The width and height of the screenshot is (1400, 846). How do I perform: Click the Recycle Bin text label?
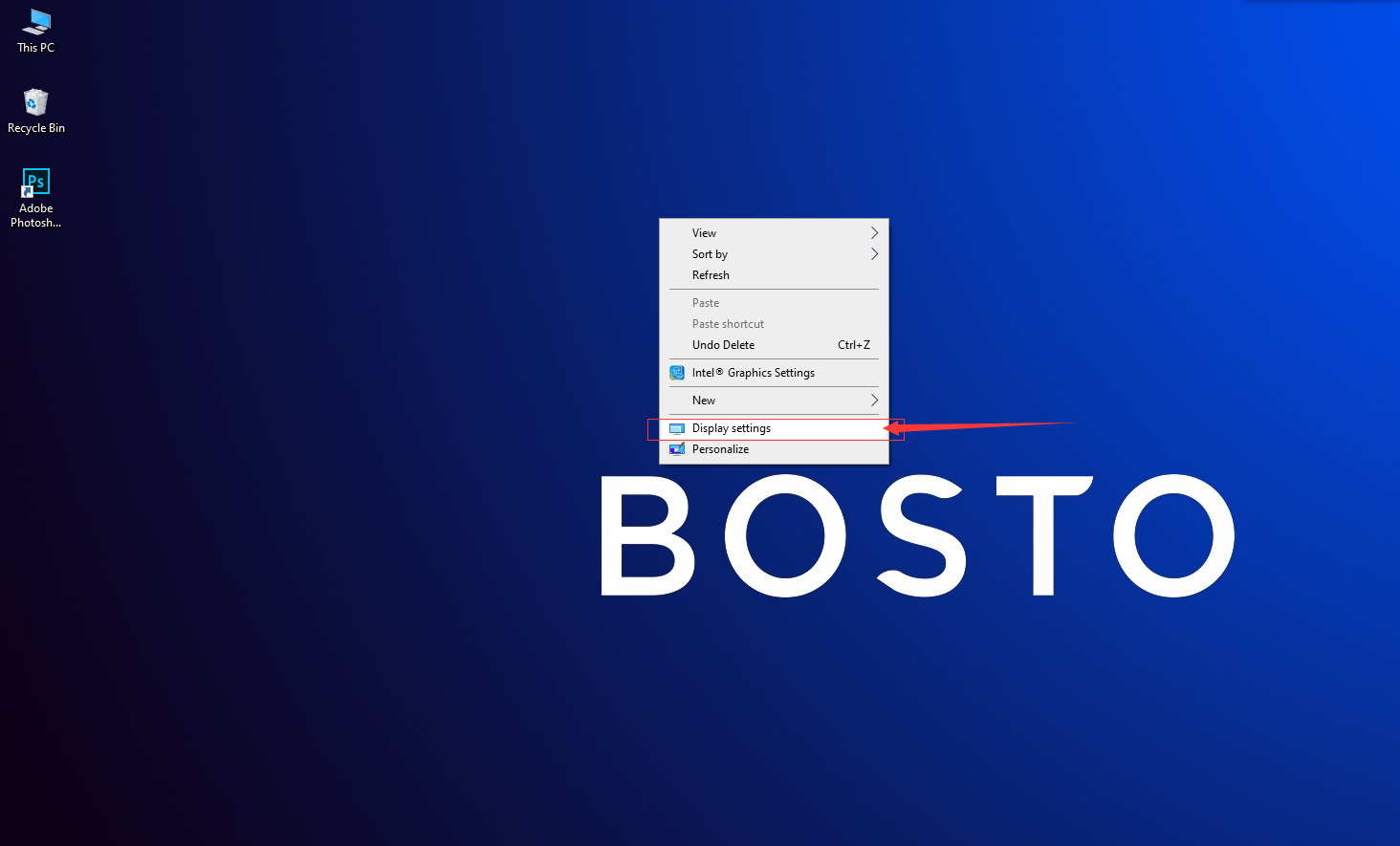(x=36, y=128)
